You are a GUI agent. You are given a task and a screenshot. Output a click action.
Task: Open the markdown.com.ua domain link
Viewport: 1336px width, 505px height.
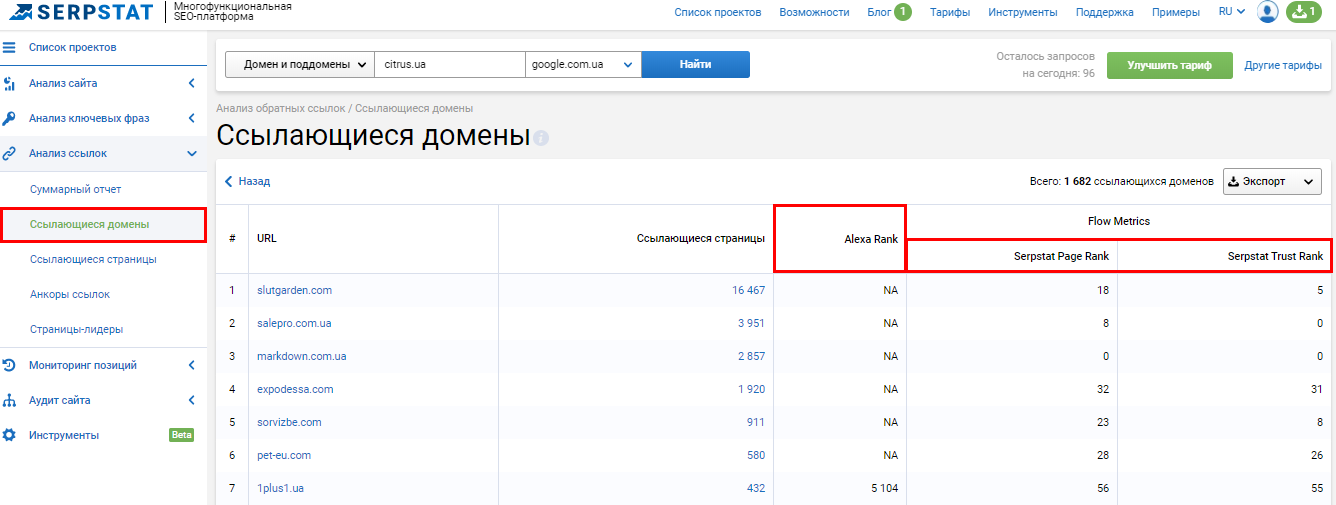[301, 356]
